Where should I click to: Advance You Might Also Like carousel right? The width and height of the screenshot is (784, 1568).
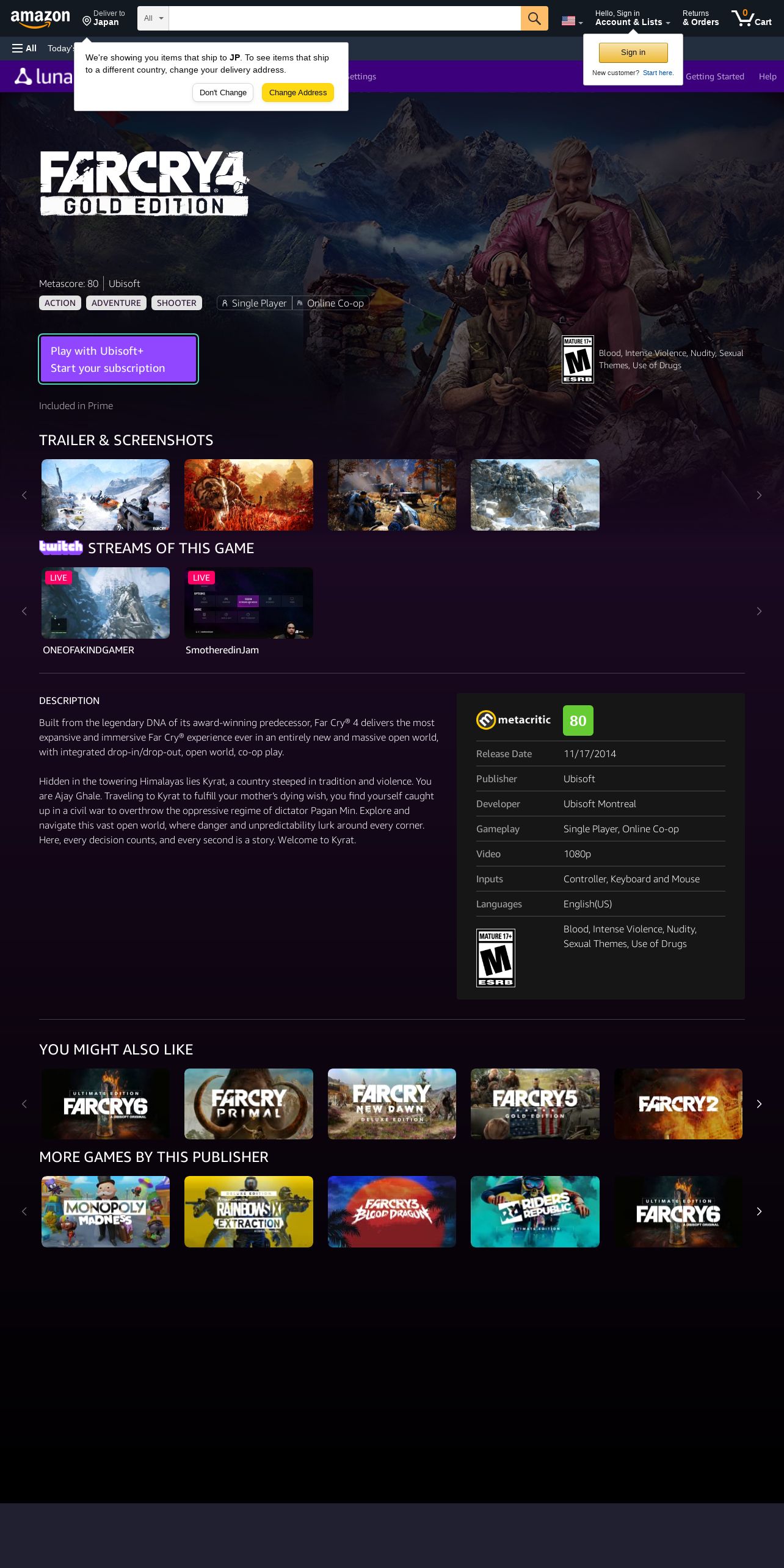coord(759,1104)
